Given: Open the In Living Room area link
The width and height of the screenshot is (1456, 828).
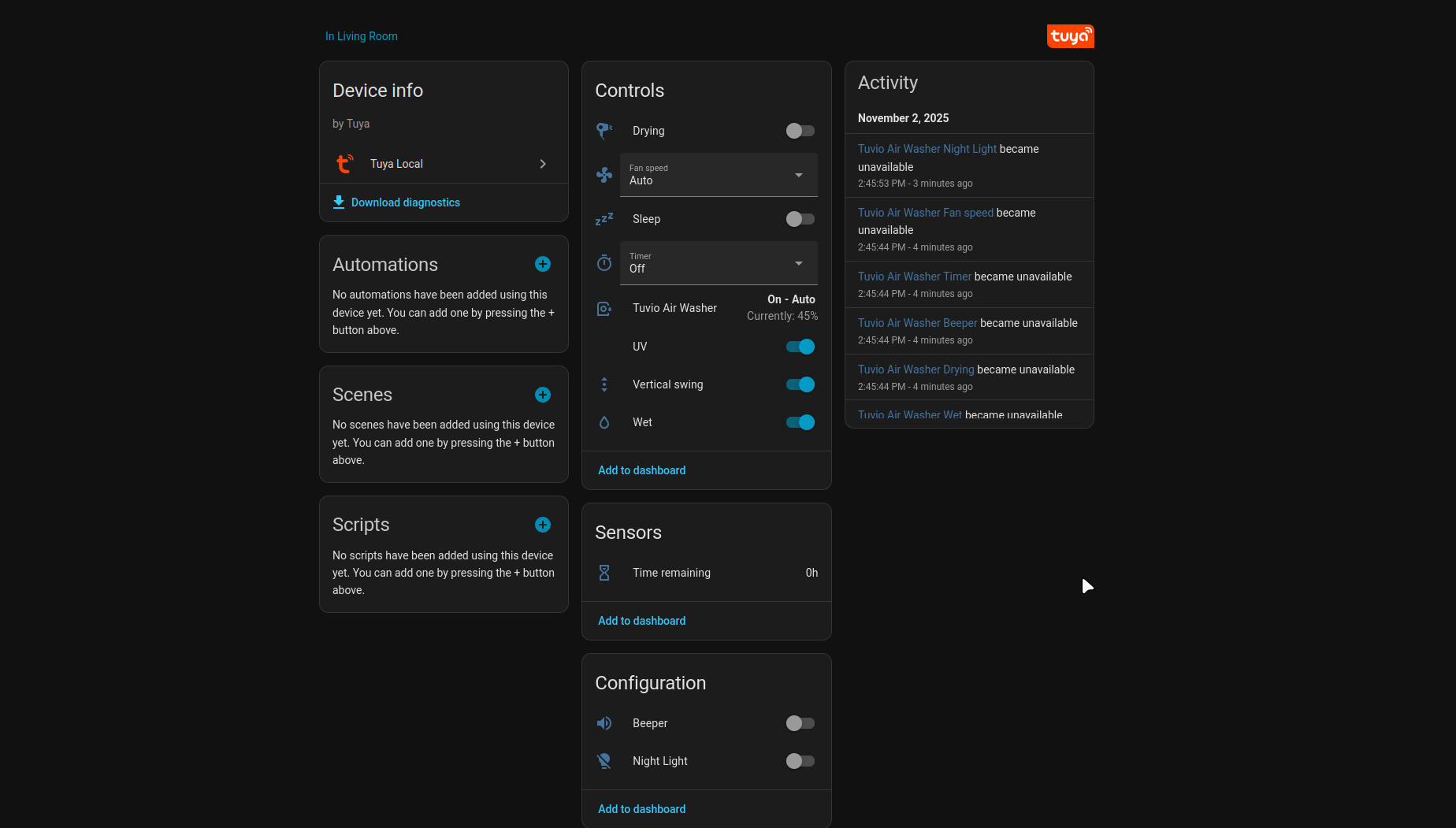Looking at the screenshot, I should click(362, 36).
